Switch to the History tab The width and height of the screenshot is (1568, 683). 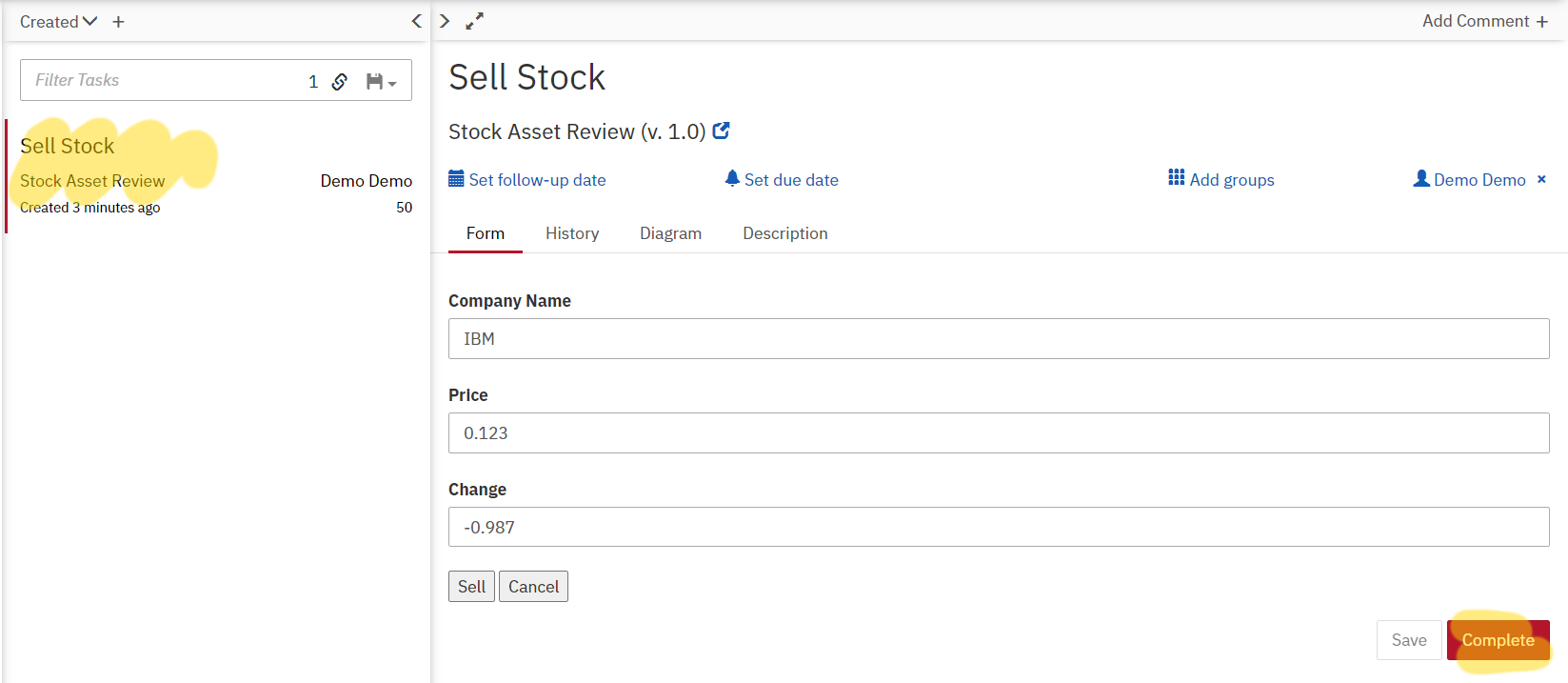[x=572, y=233]
